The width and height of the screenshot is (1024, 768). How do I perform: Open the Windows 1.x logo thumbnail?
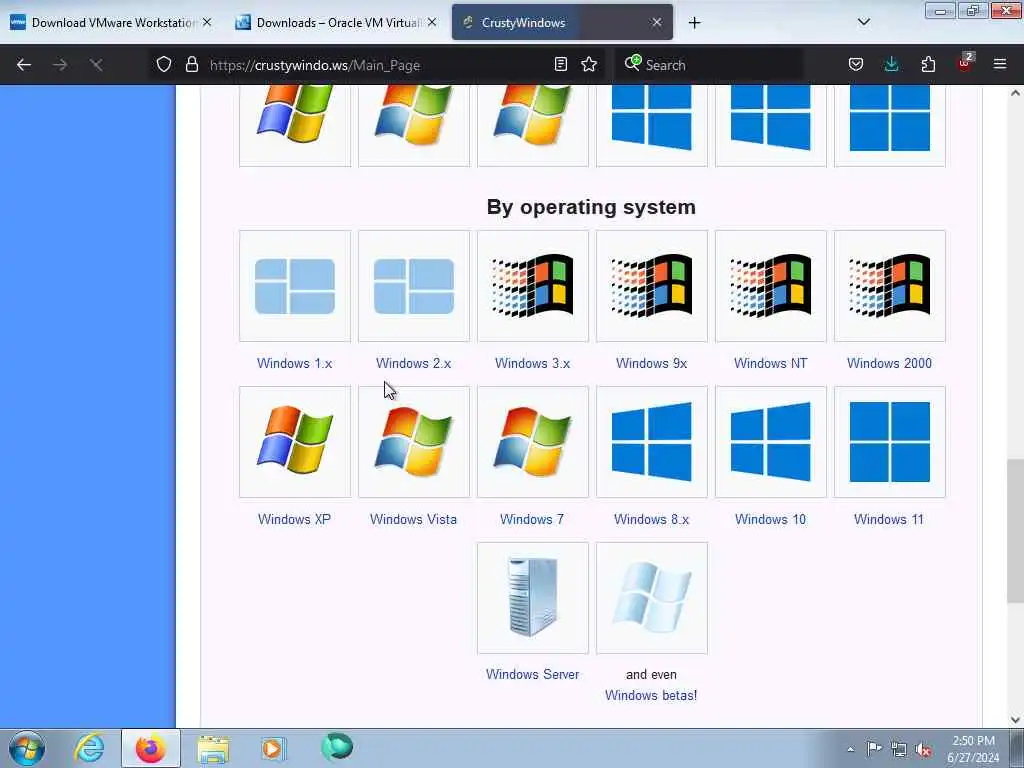[x=295, y=286]
